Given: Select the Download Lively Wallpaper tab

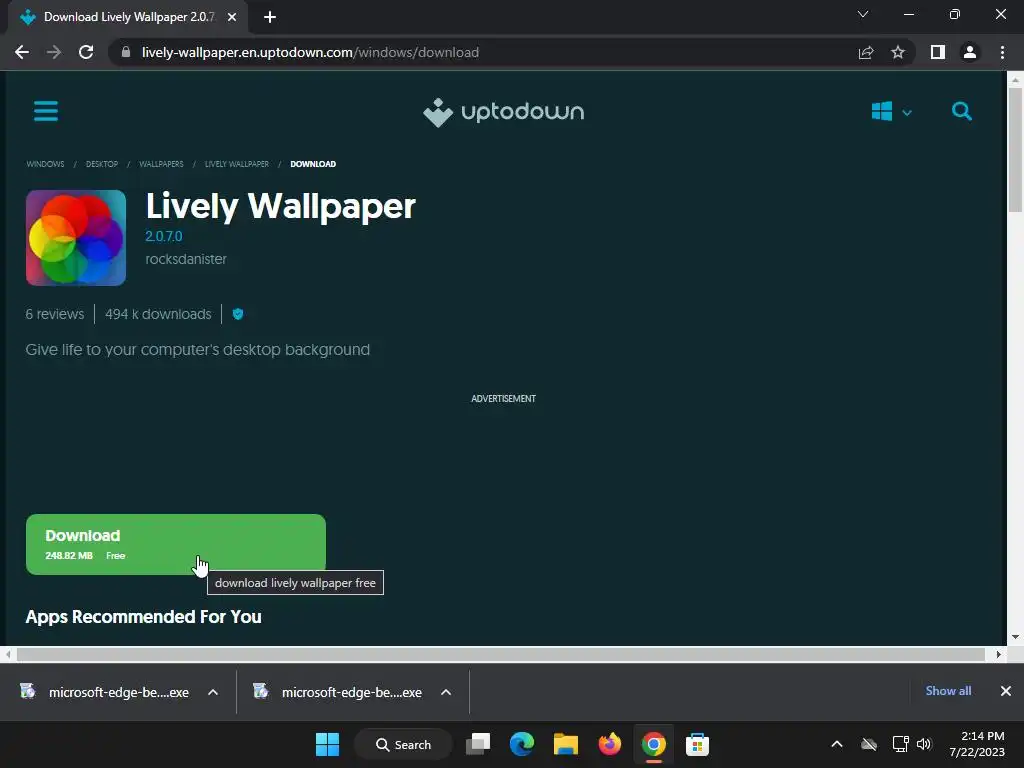Looking at the screenshot, I should coord(127,17).
